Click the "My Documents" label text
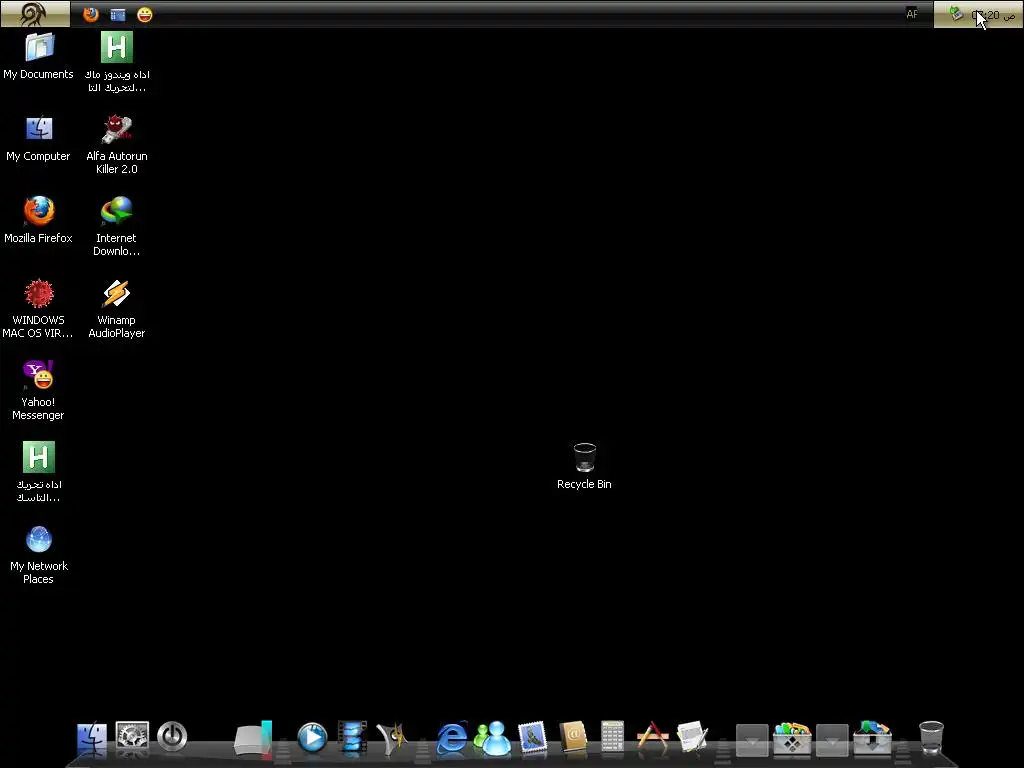The image size is (1024, 768). [x=39, y=74]
